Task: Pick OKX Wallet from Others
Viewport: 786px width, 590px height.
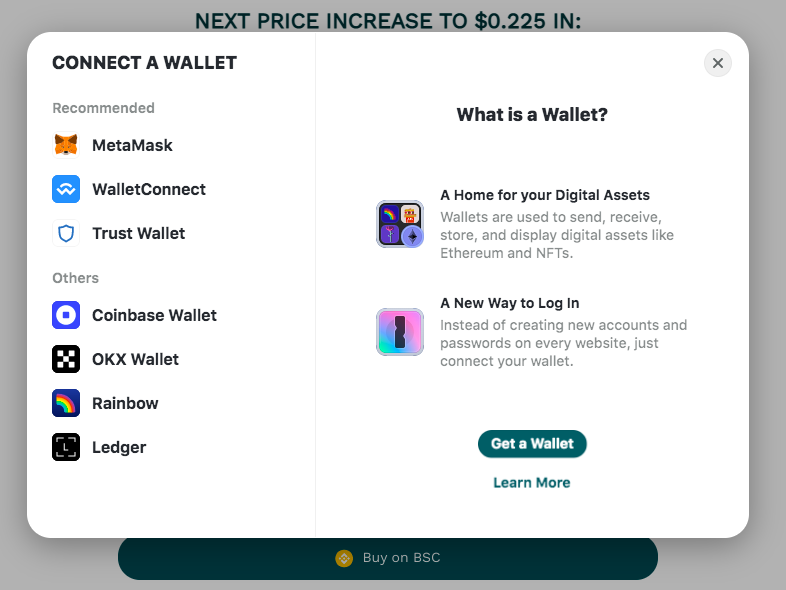Action: coord(135,359)
